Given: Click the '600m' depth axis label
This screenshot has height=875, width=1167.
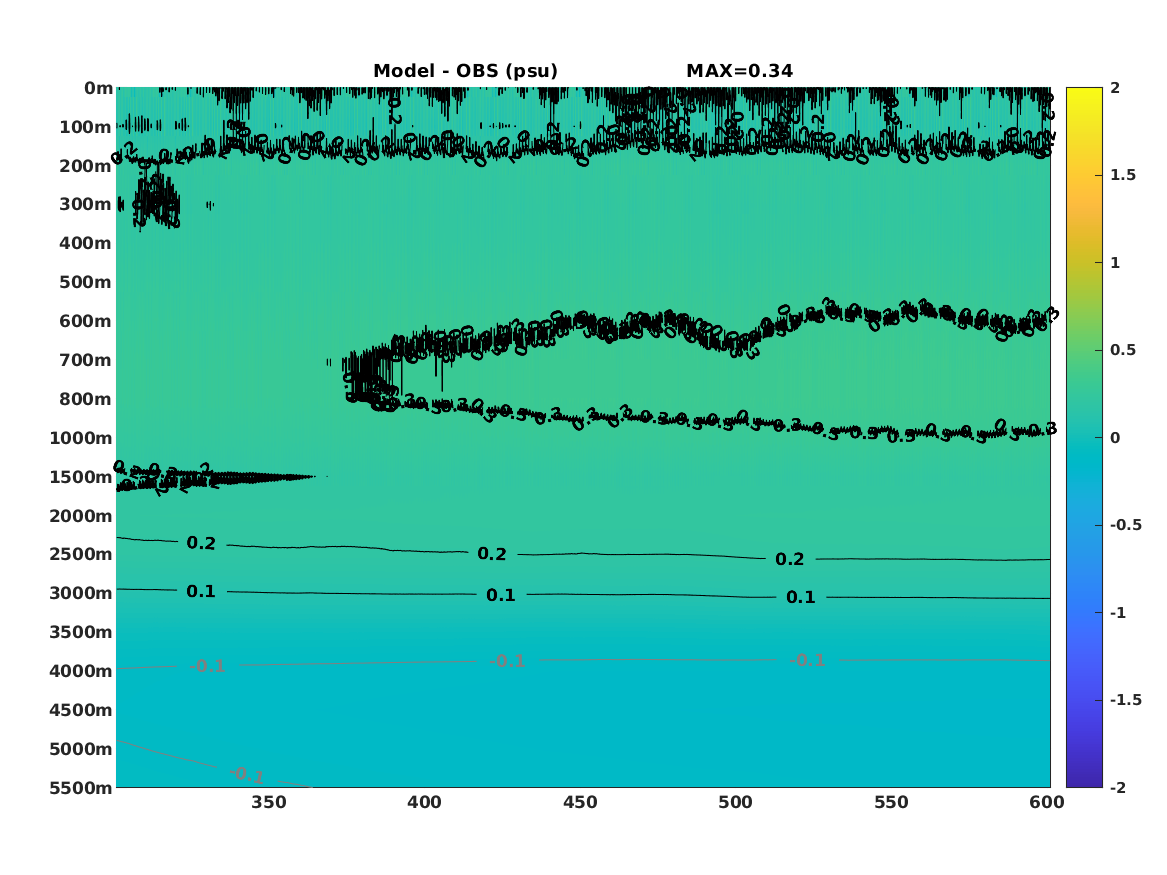Looking at the screenshot, I should pyautogui.click(x=86, y=321).
